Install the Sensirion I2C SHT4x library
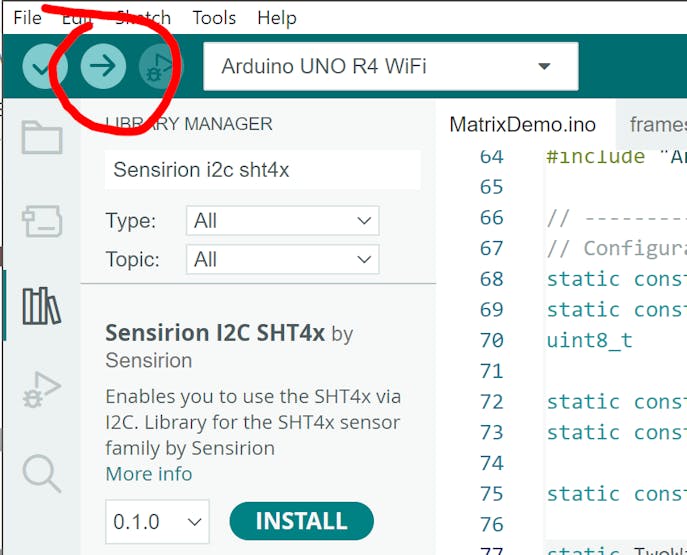687x555 pixels. 301,521
